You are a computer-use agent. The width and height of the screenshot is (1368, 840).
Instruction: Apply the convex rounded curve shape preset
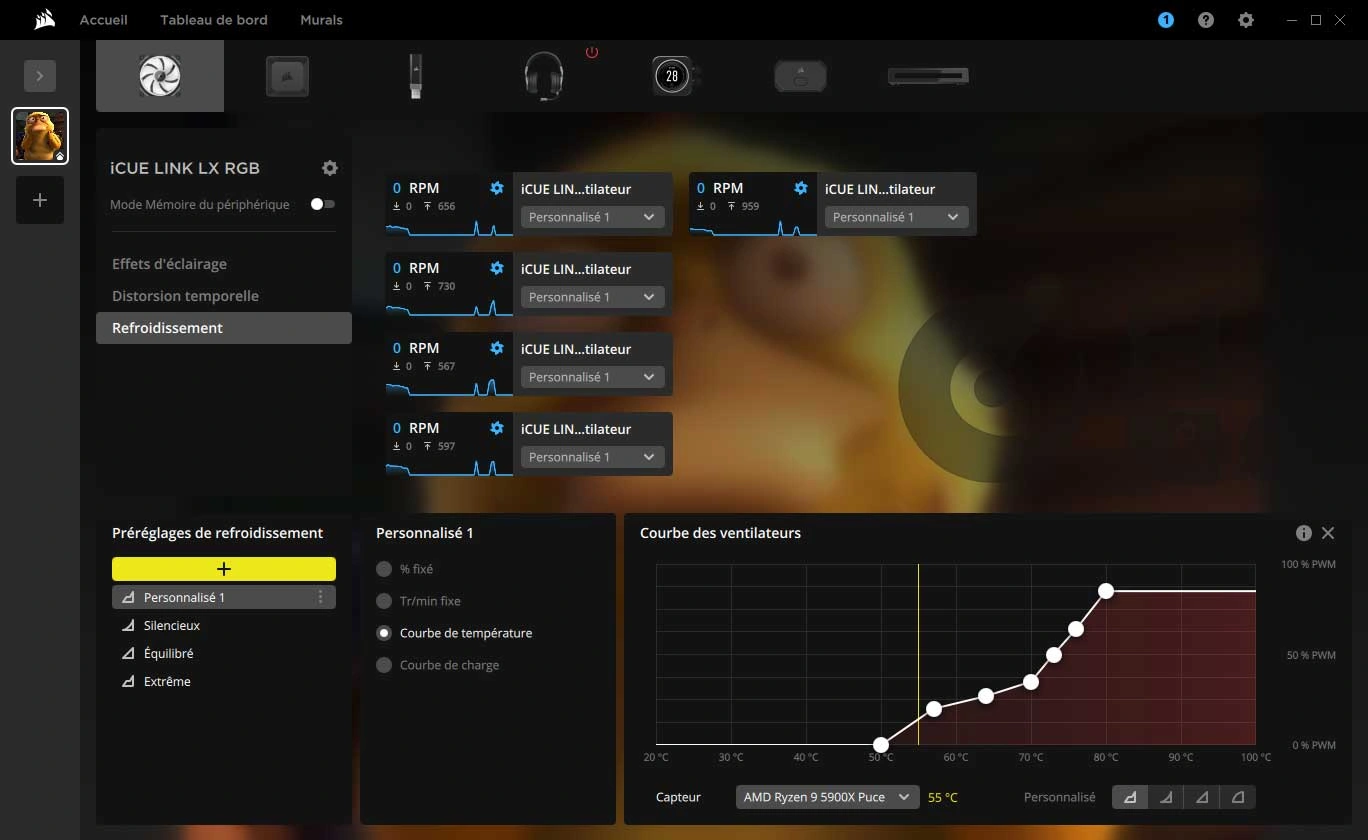(x=1238, y=797)
